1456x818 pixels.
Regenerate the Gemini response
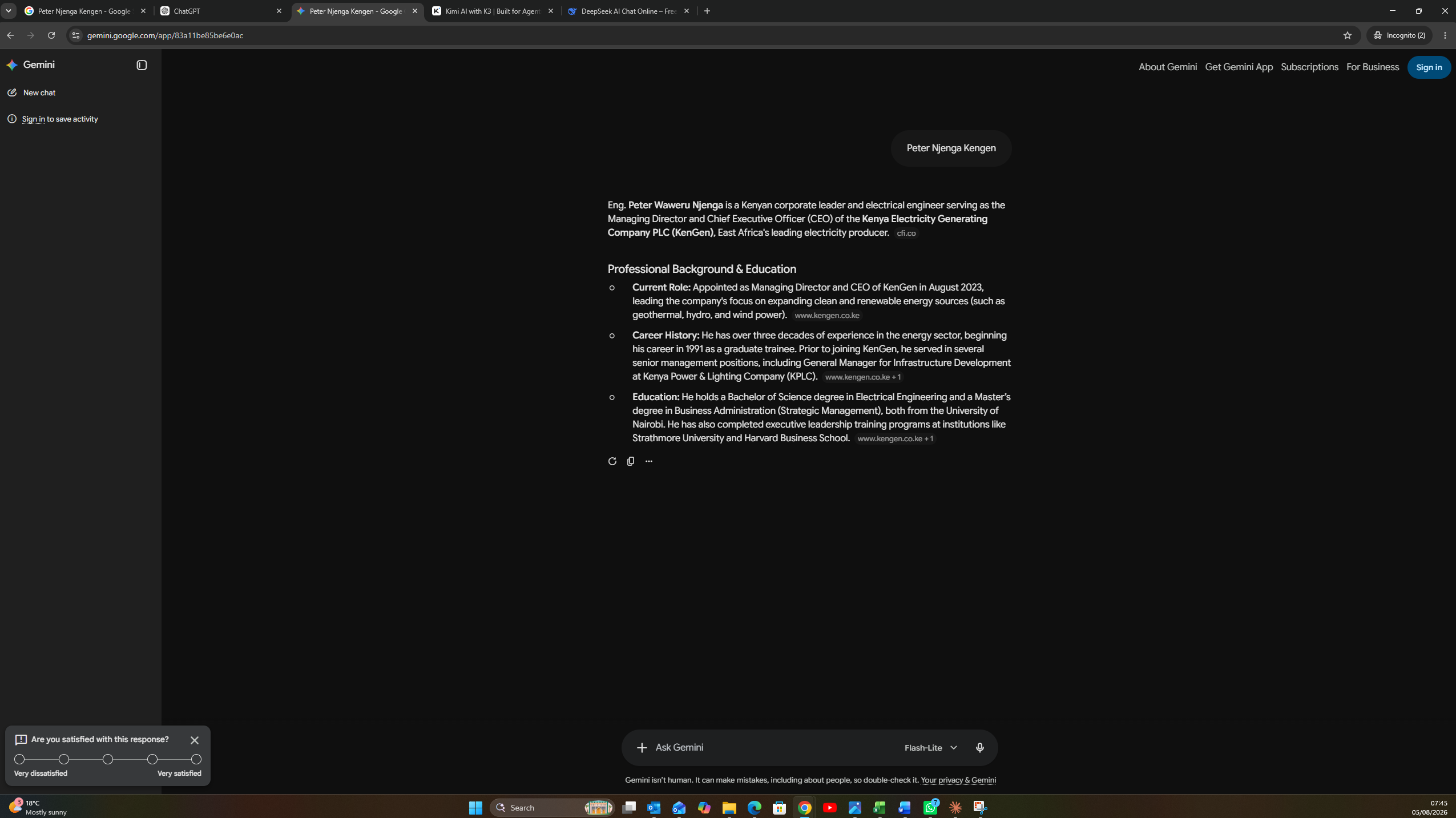612,461
